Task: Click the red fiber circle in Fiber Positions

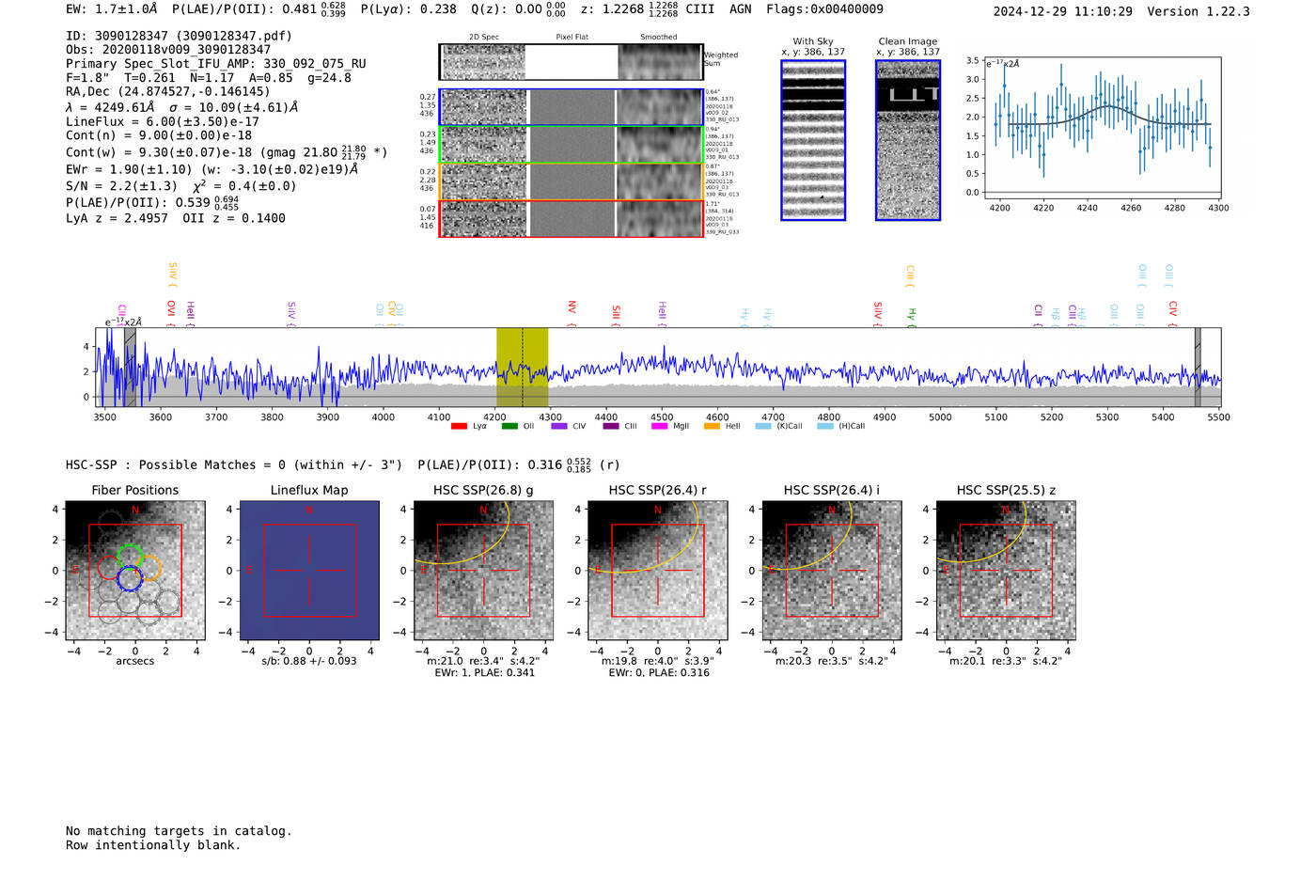Action: pos(110,567)
